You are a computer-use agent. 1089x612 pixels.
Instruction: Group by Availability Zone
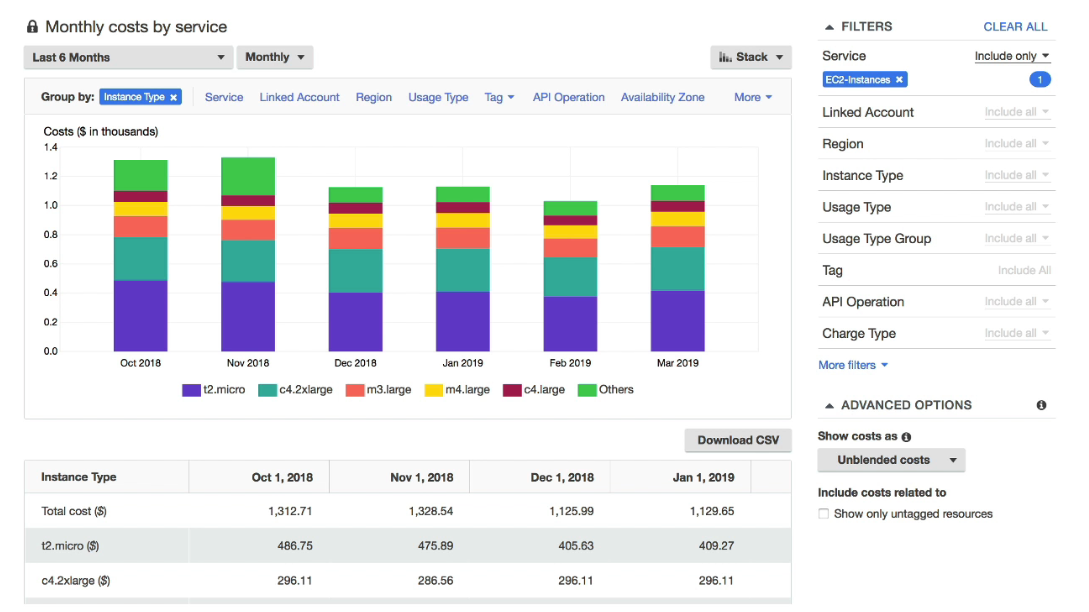tap(663, 97)
